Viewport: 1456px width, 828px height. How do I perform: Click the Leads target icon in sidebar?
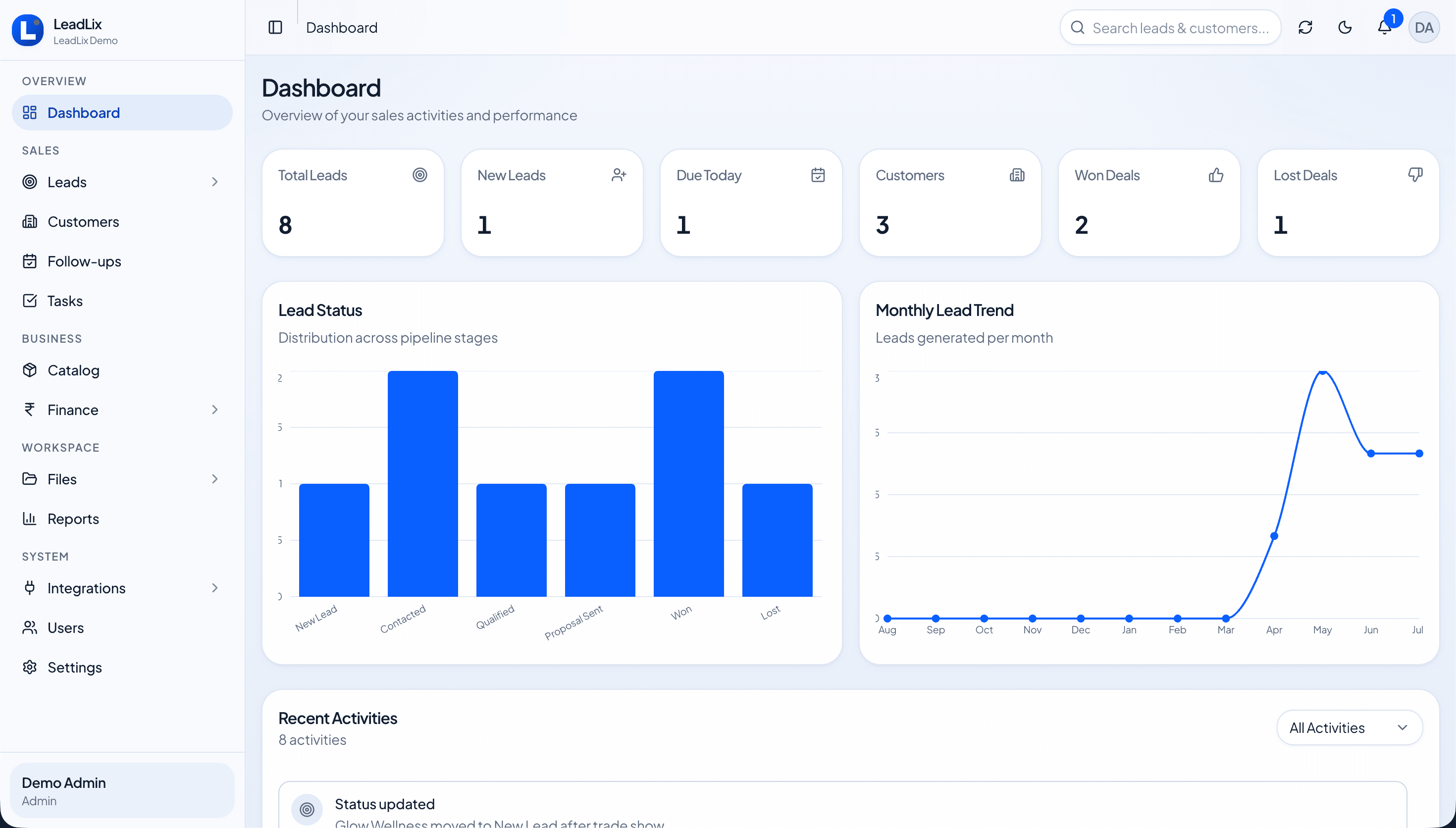30,182
